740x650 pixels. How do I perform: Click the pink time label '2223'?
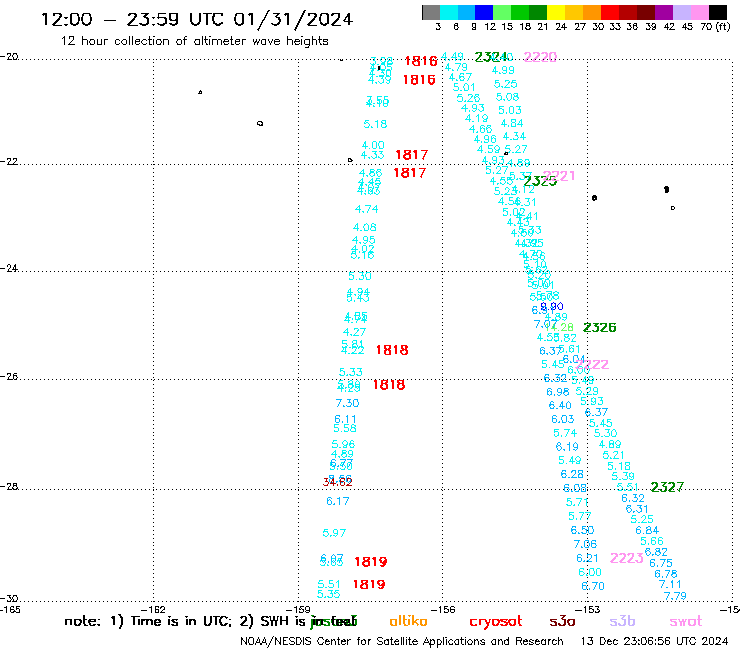coord(627,558)
